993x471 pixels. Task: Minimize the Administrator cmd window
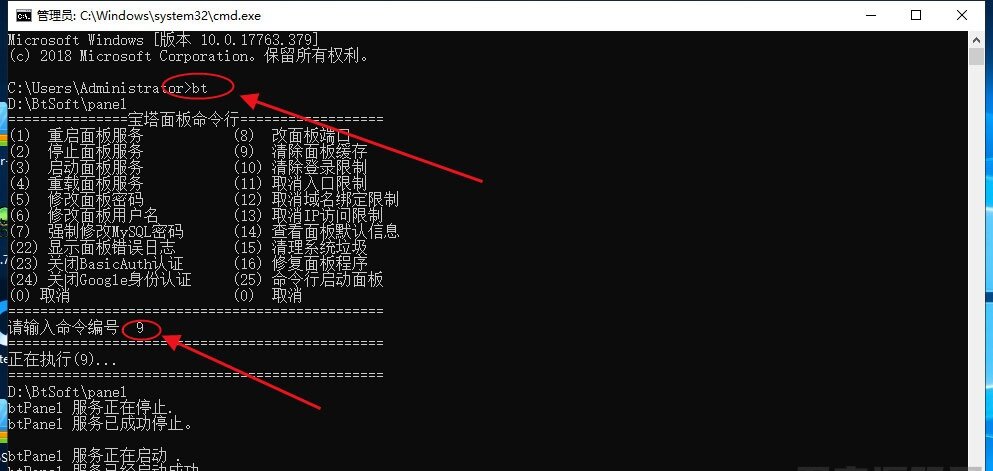click(x=870, y=16)
